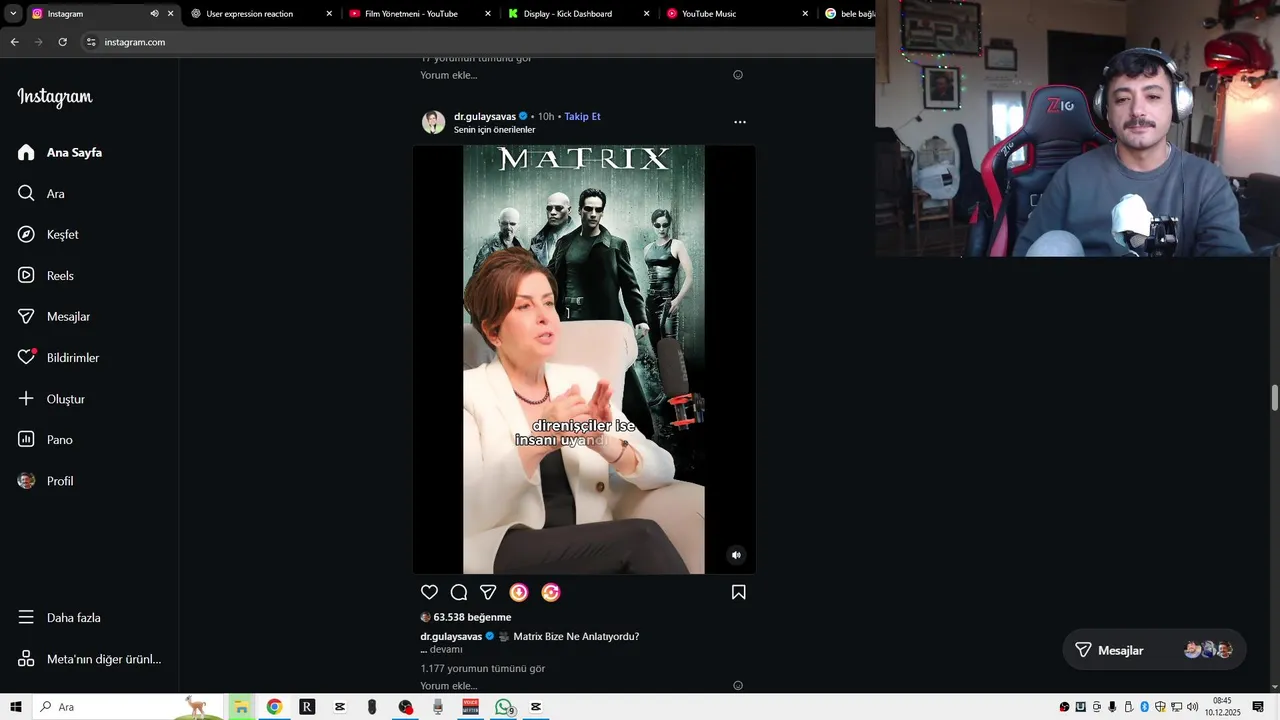Click the Bluetooth tray icon

1144,707
